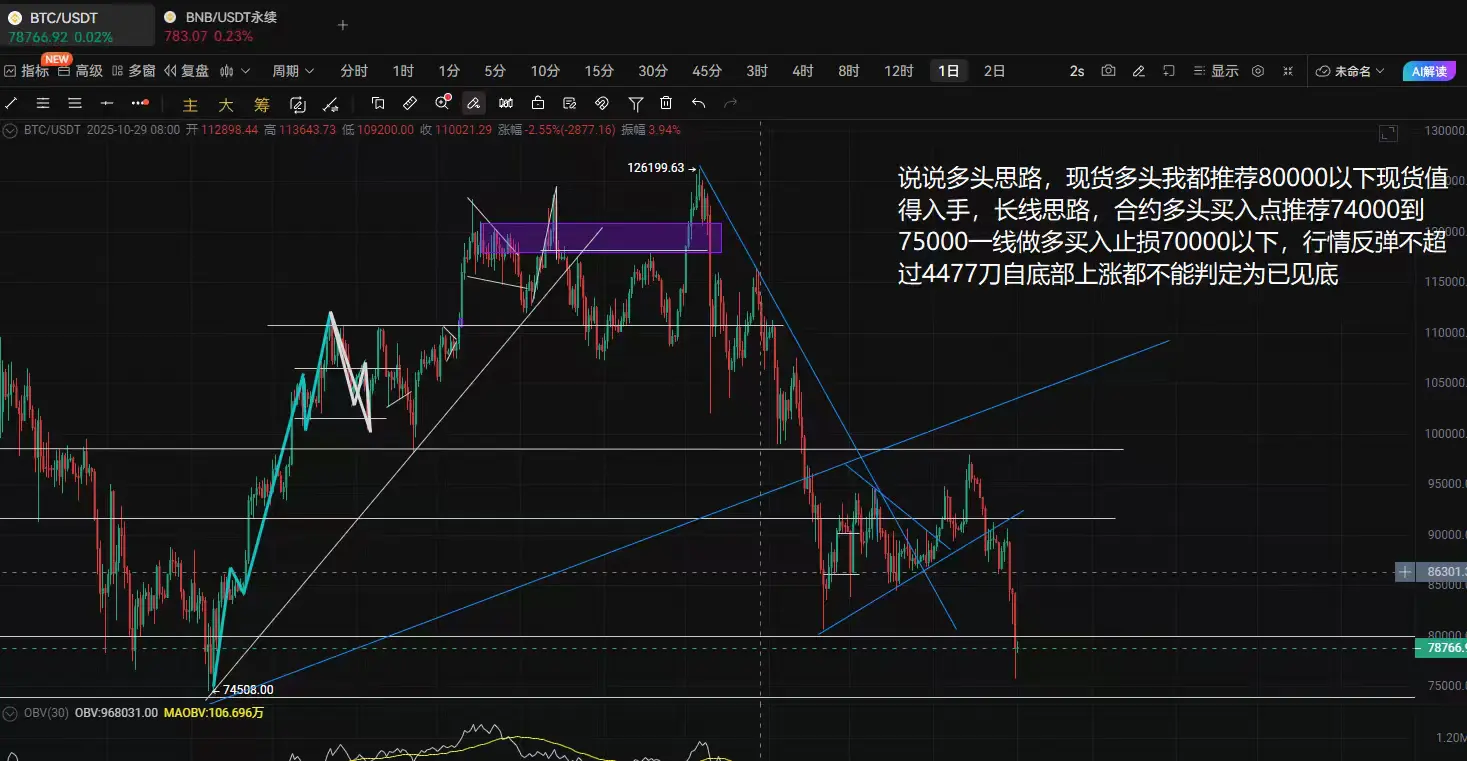Viewport: 1467px width, 761px height.
Task: Switch to the 分时 timeframe
Action: [354, 71]
